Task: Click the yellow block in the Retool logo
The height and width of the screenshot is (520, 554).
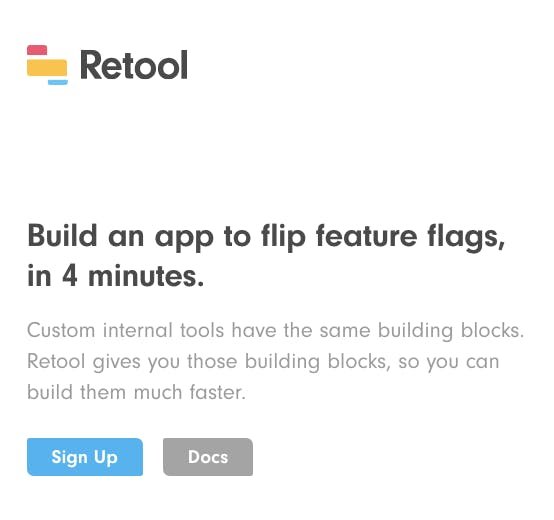Action: pyautogui.click(x=47, y=67)
